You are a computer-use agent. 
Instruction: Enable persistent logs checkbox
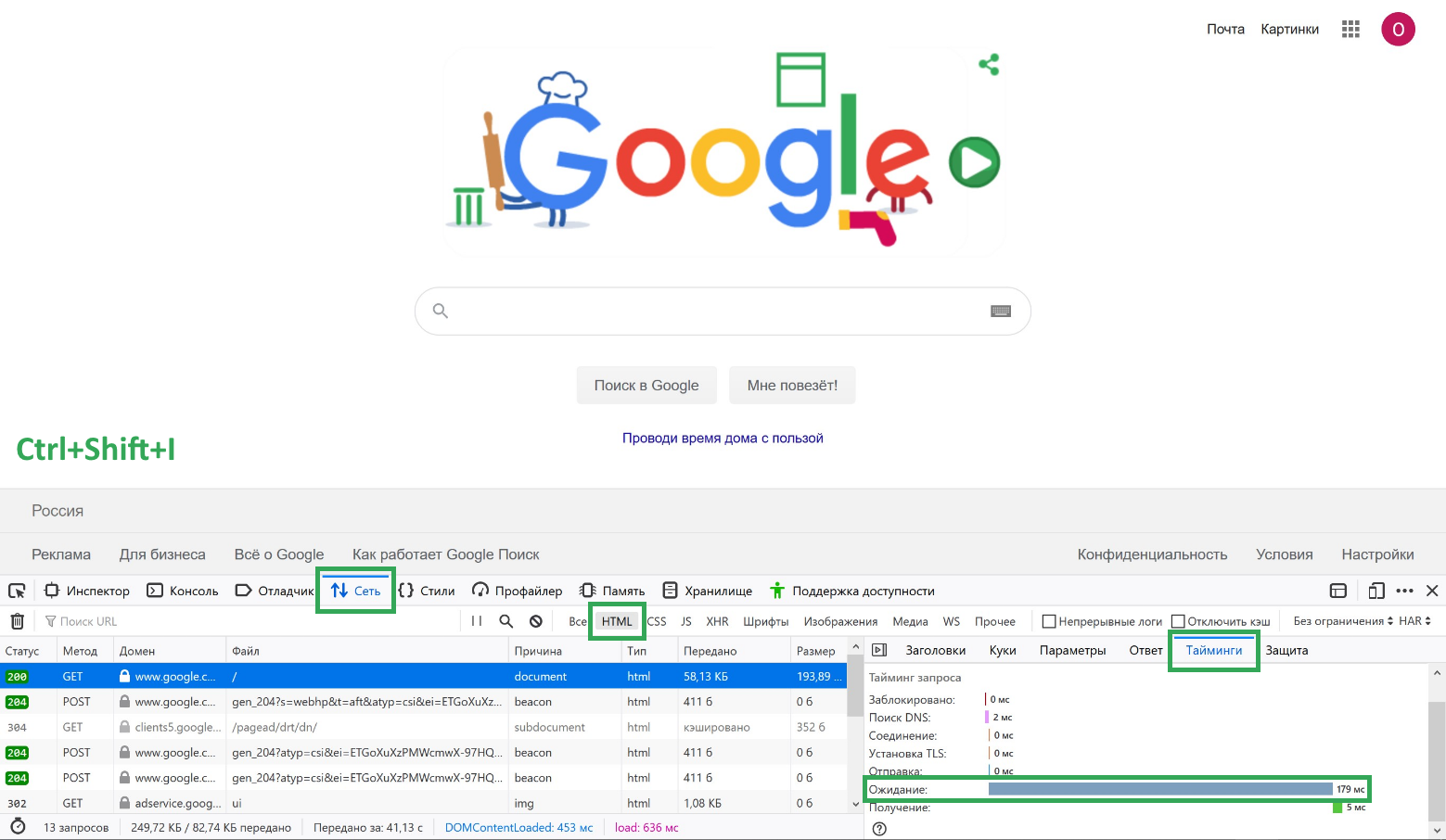coord(1049,621)
